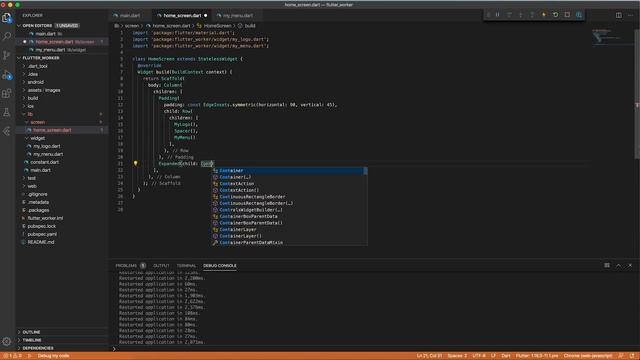Image resolution: width=640 pixels, height=360 pixels.
Task: Open the Terminal panel tab
Action: (187, 266)
